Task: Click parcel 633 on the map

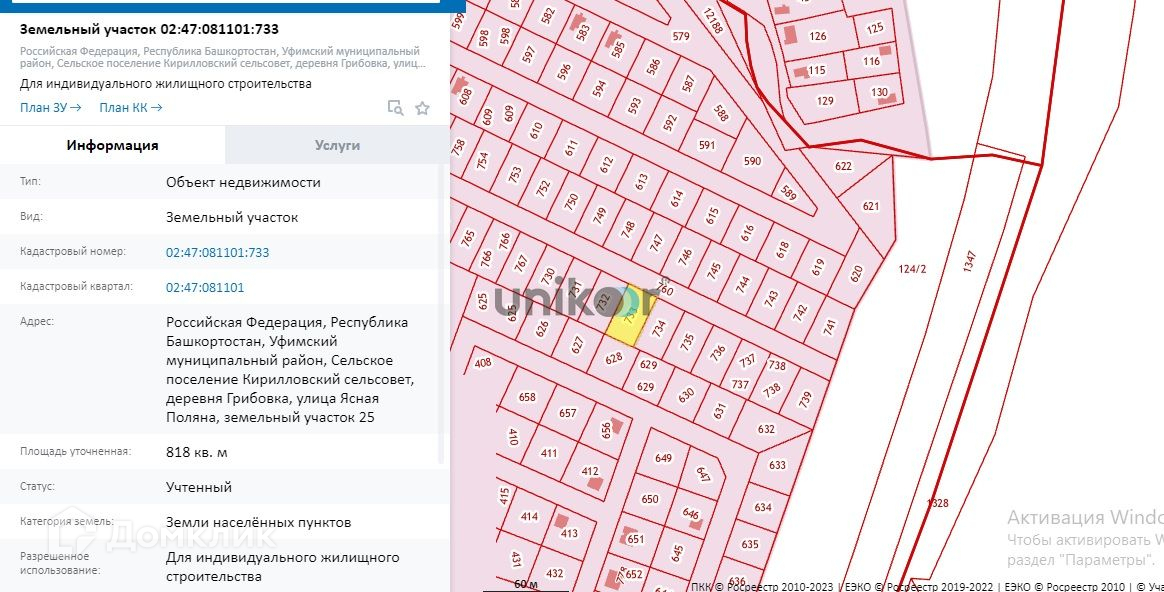Action: point(776,465)
